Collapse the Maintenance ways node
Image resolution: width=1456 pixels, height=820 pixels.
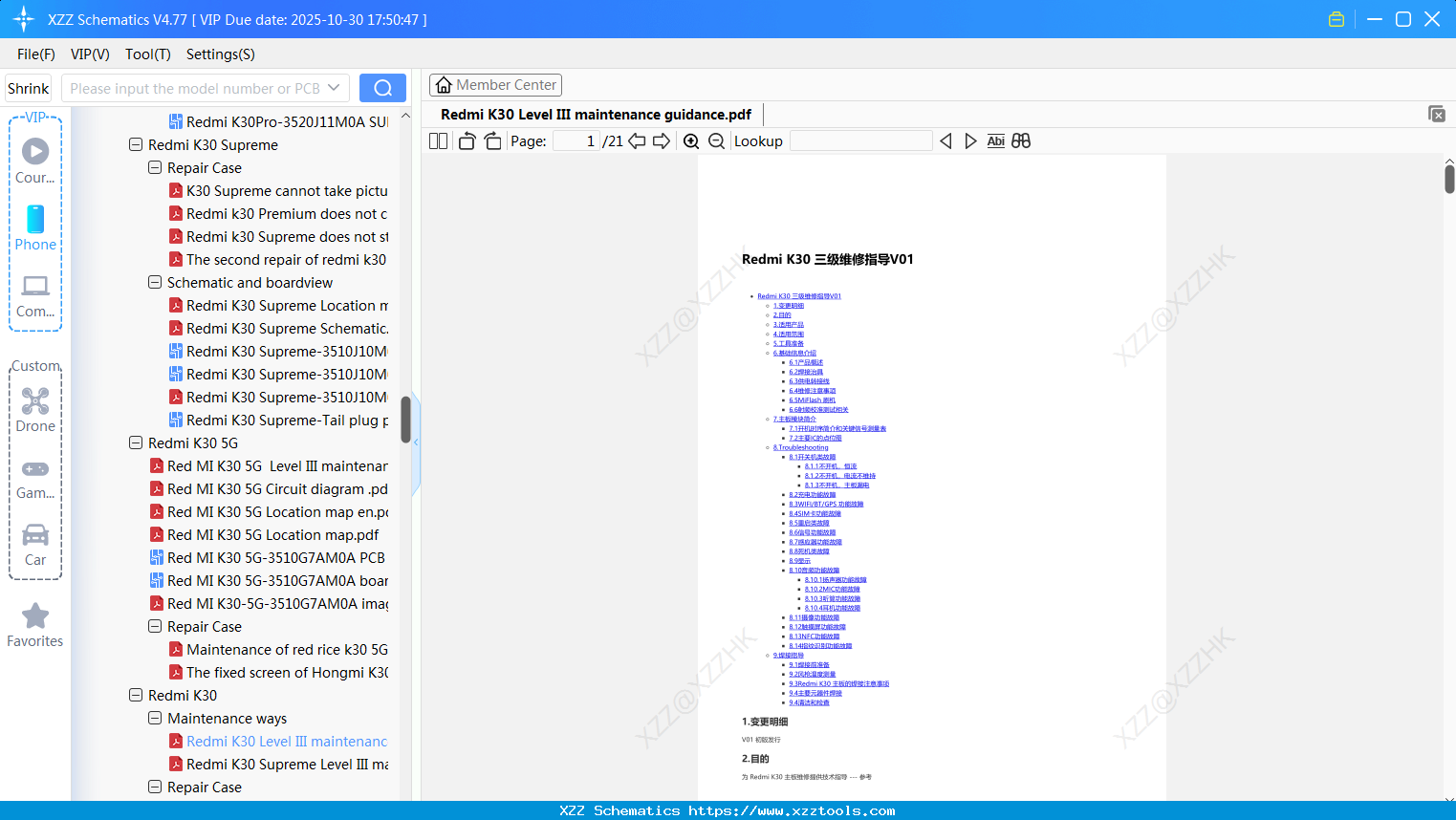(x=155, y=719)
